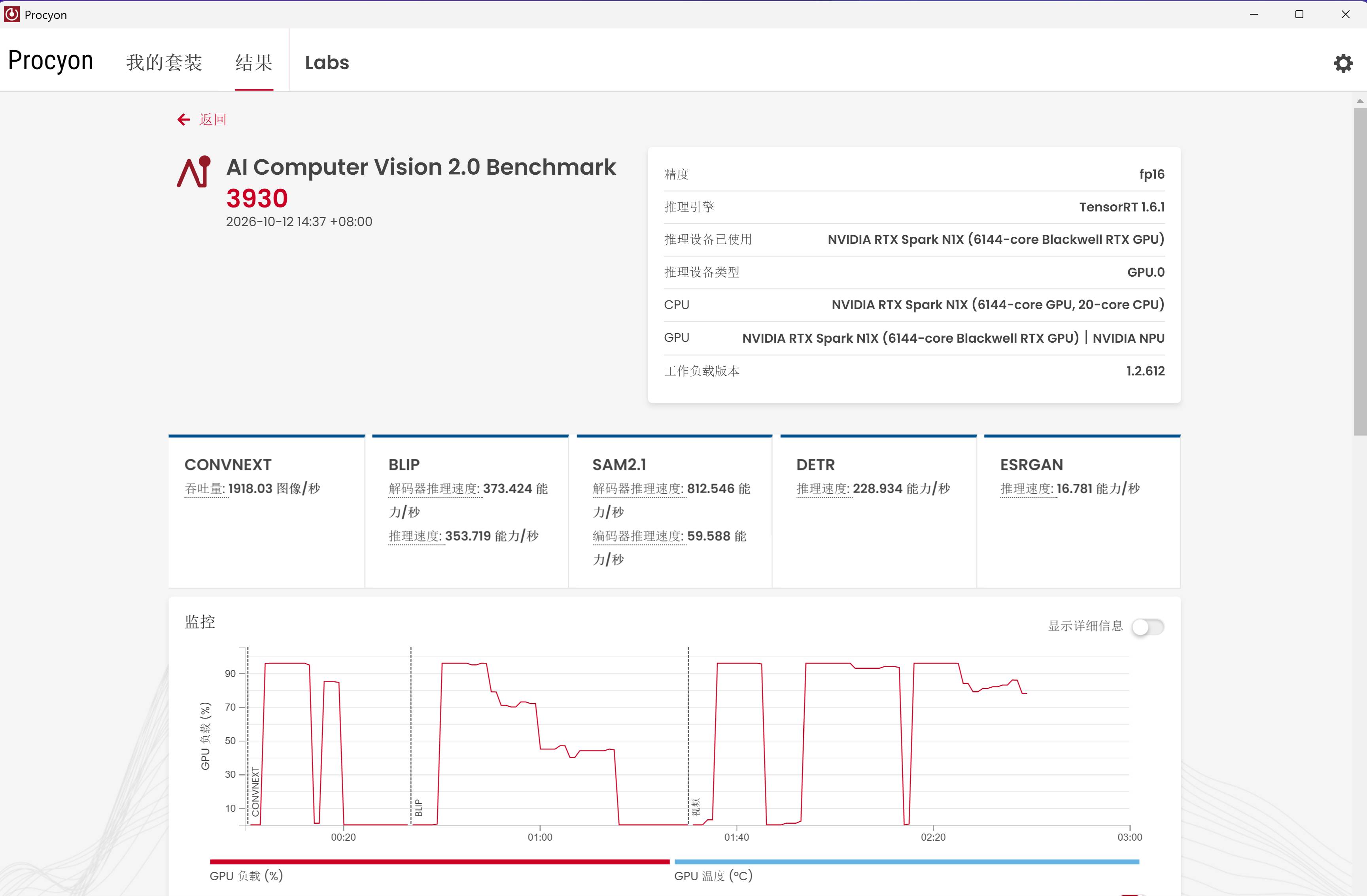Select the DETR result card
Screen dimensions: 1367x896
[x=878, y=511]
